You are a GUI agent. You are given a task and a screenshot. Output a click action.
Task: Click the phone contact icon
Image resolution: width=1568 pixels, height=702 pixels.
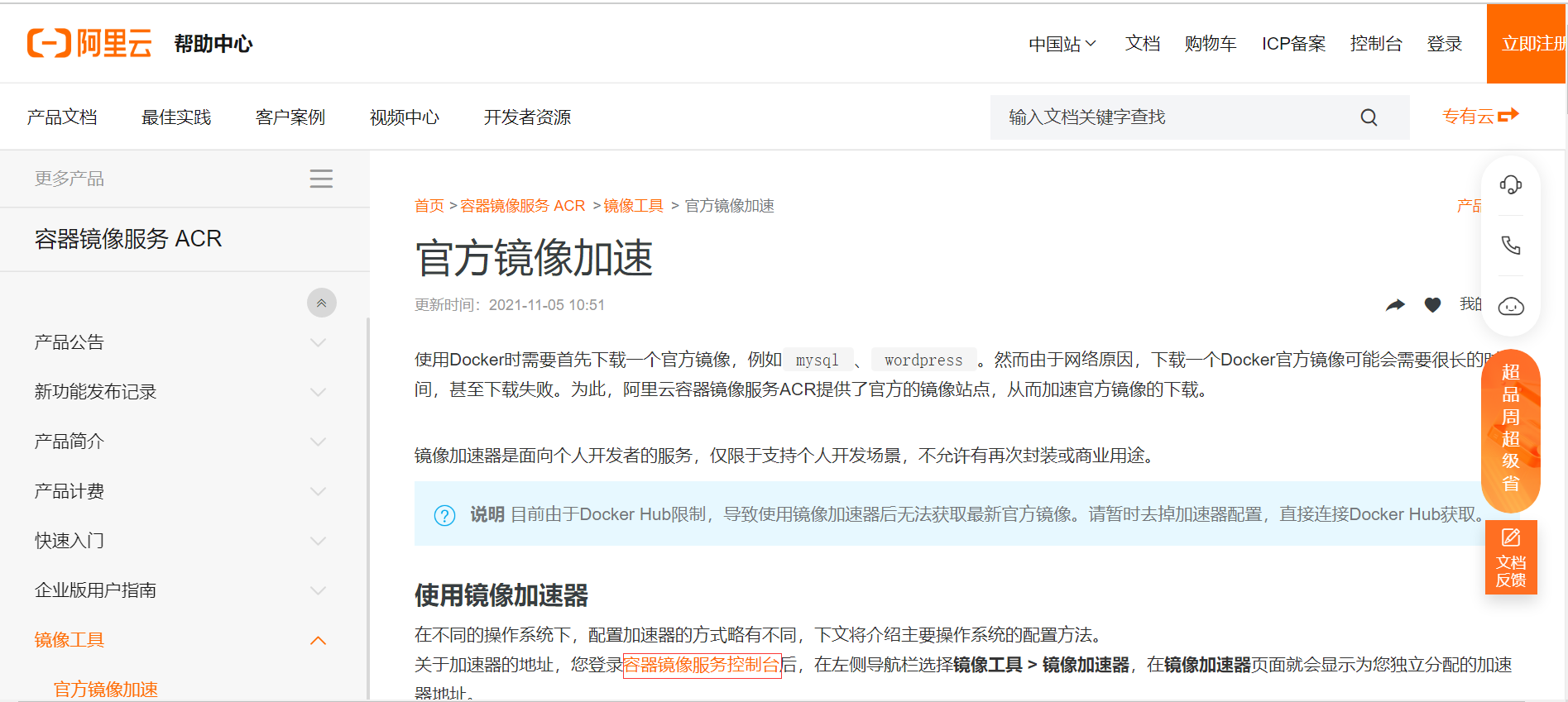(x=1511, y=246)
